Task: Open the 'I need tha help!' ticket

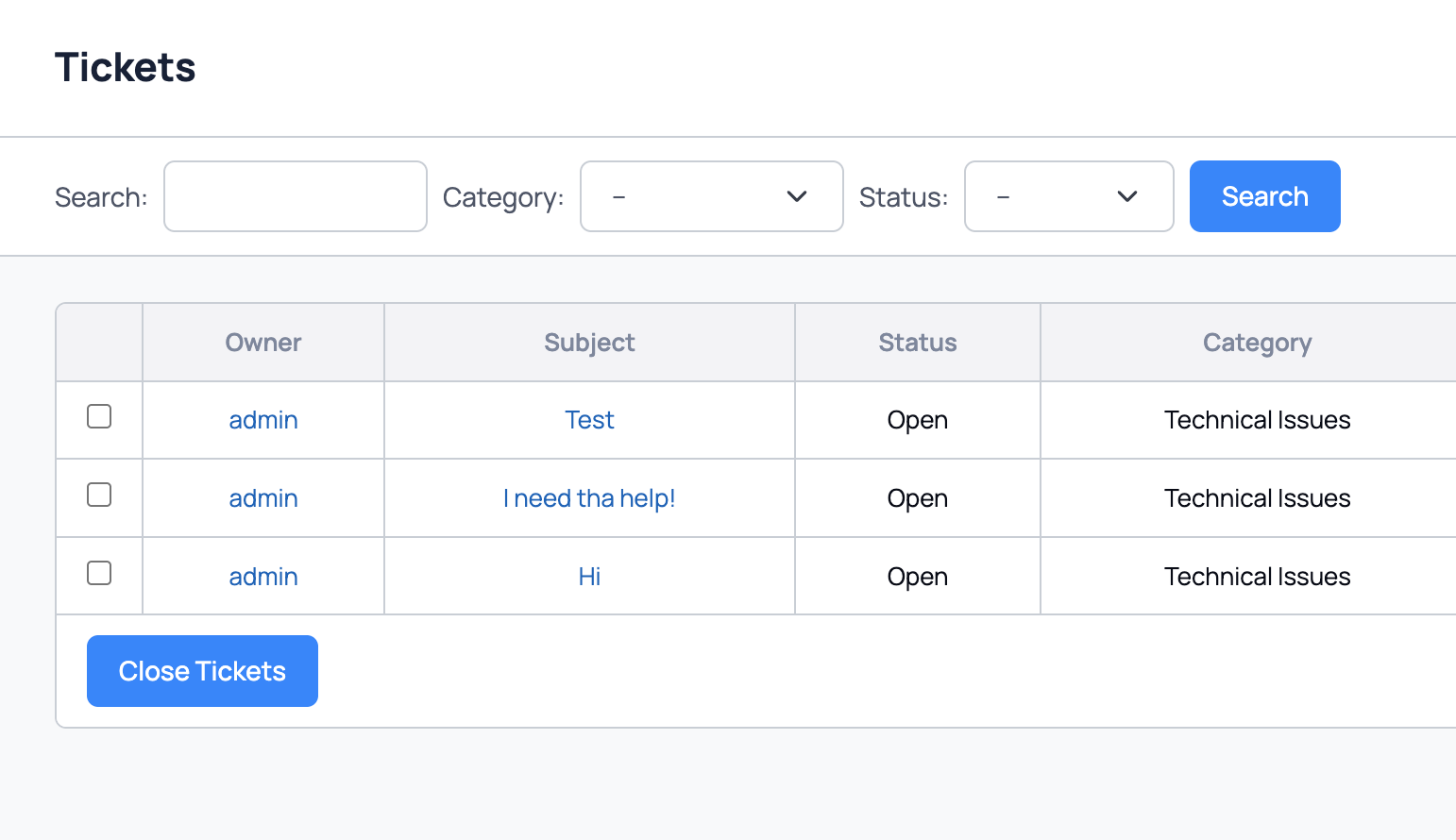Action: (589, 498)
